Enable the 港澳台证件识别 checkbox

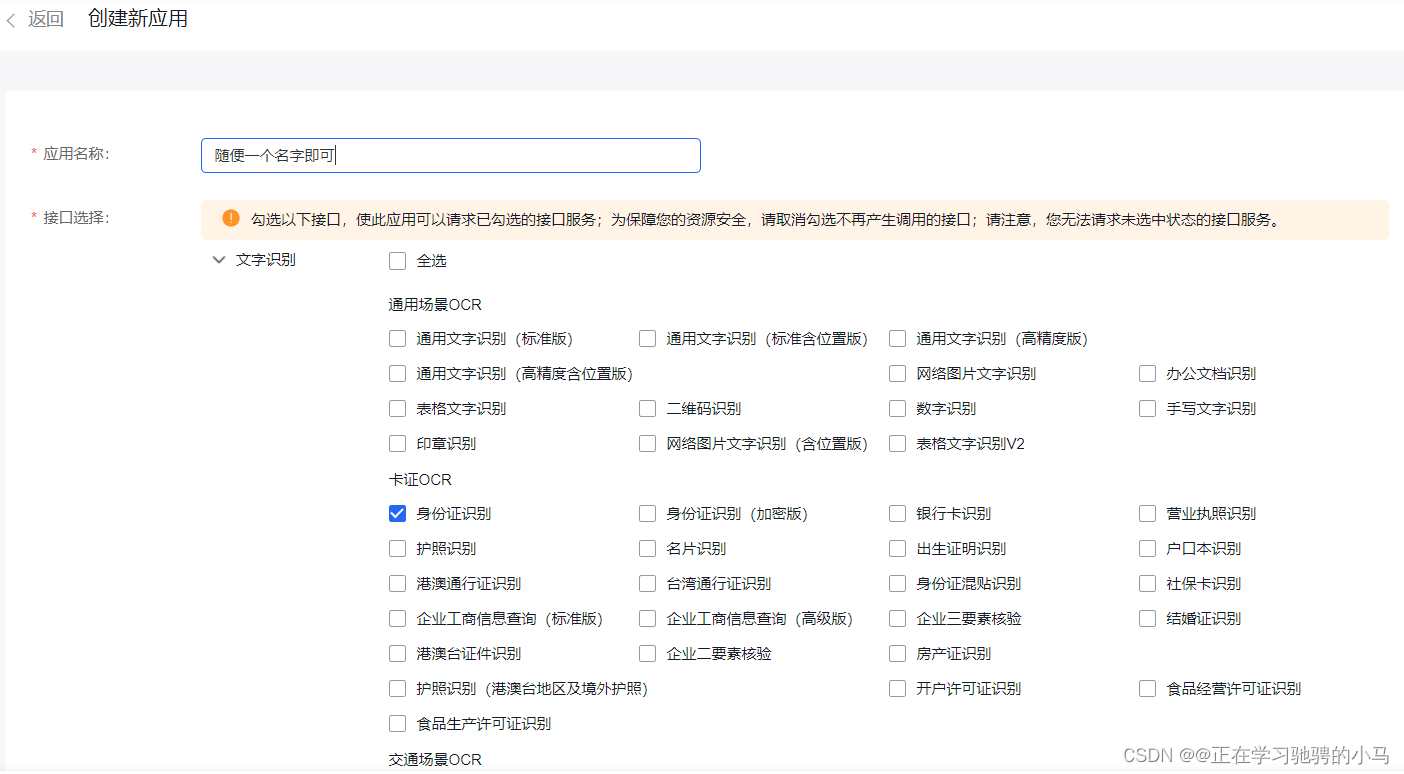tap(397, 654)
